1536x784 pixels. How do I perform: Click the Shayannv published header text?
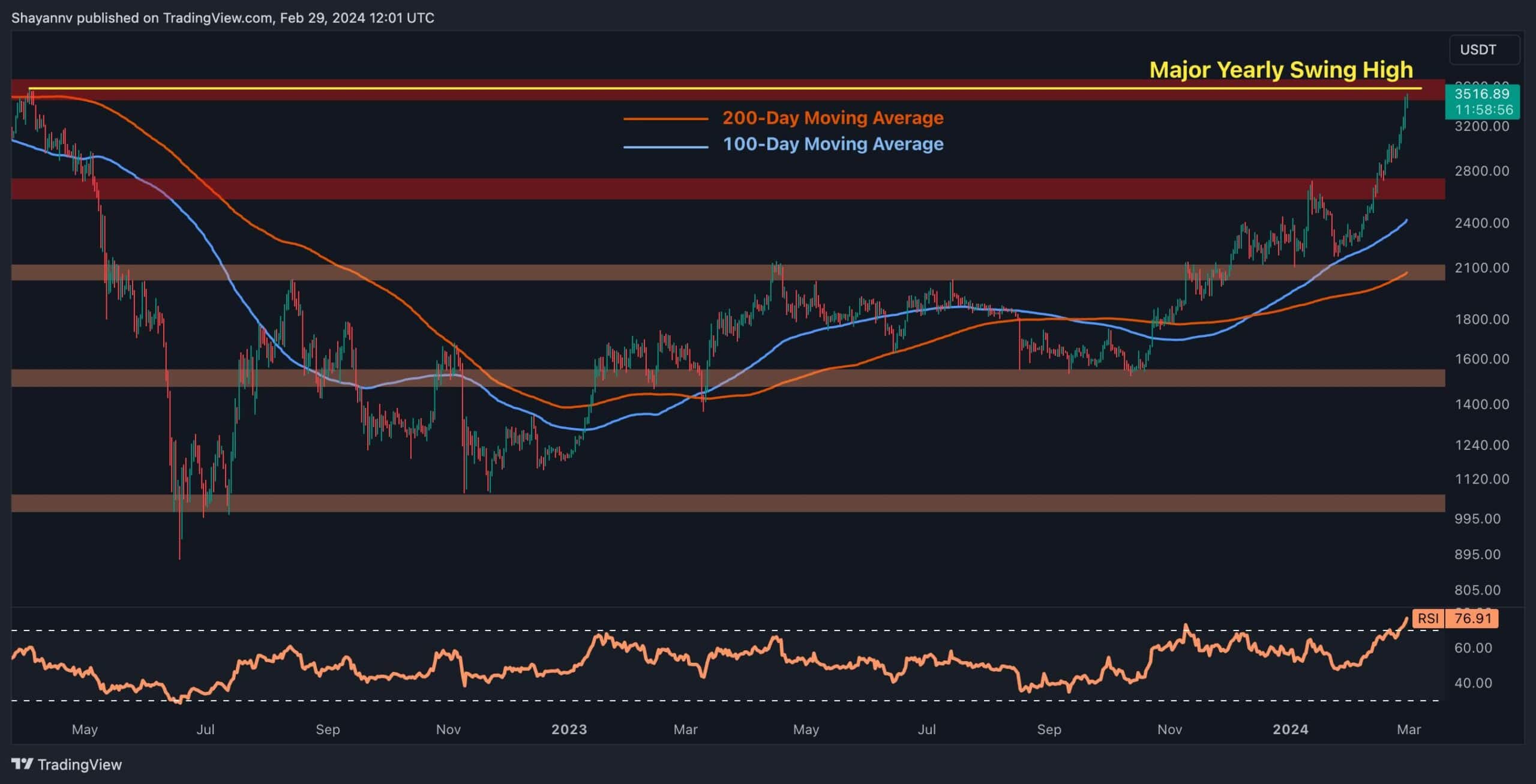[223, 18]
